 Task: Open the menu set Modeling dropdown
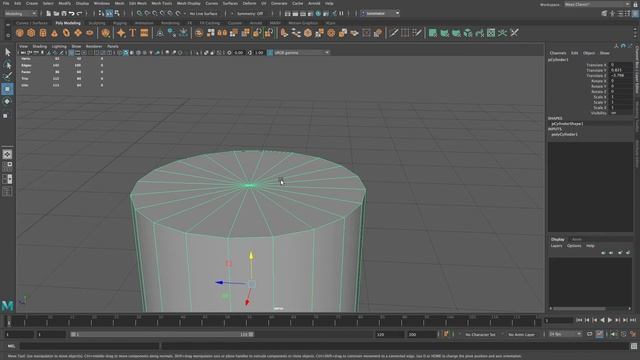coord(20,13)
